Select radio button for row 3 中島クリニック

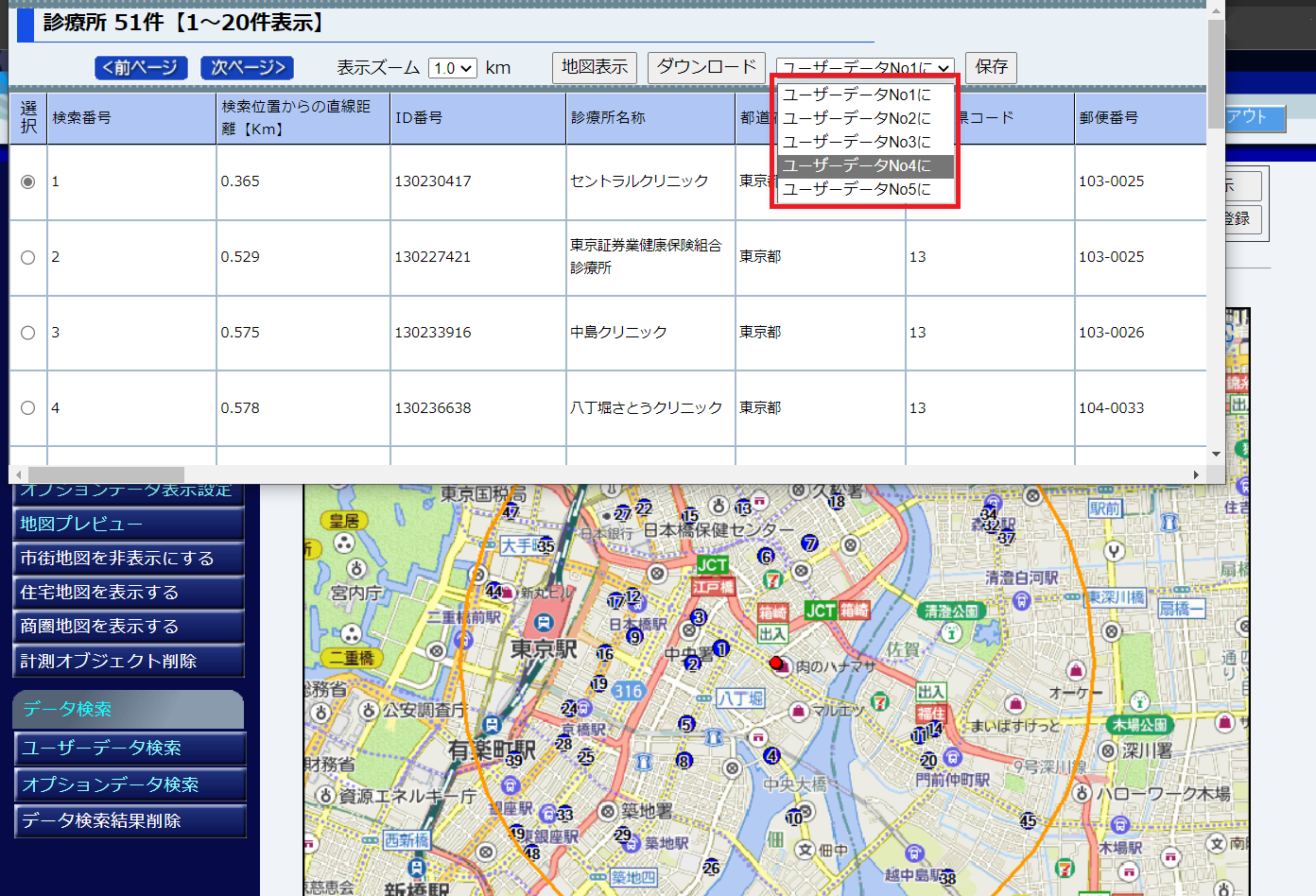point(28,333)
